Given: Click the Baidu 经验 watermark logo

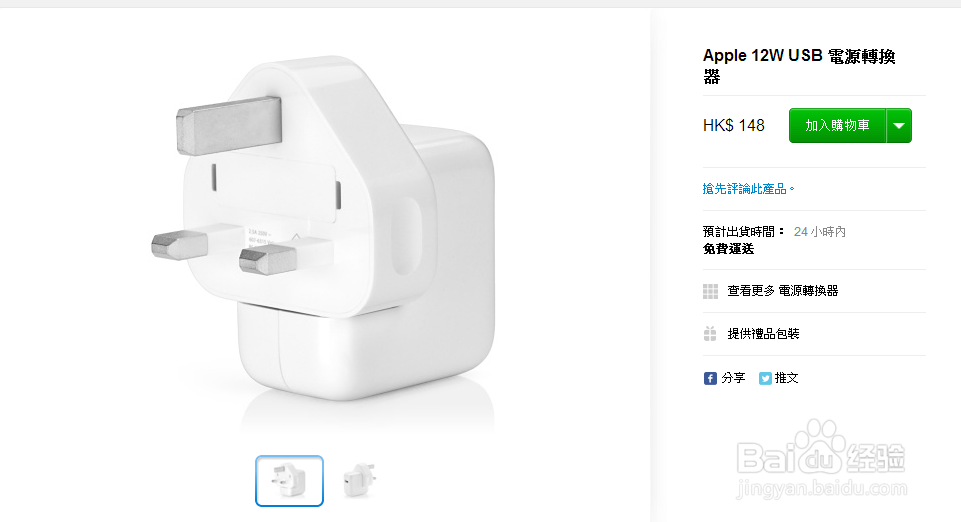Looking at the screenshot, I should (821, 458).
